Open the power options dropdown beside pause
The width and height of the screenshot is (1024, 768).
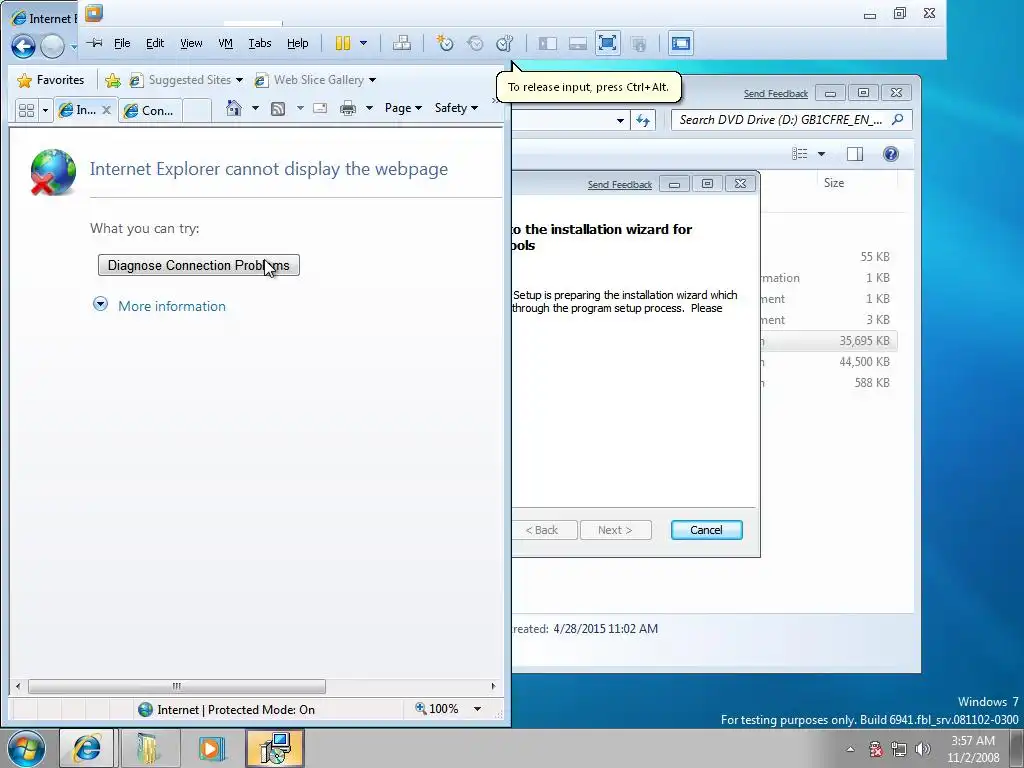(364, 43)
